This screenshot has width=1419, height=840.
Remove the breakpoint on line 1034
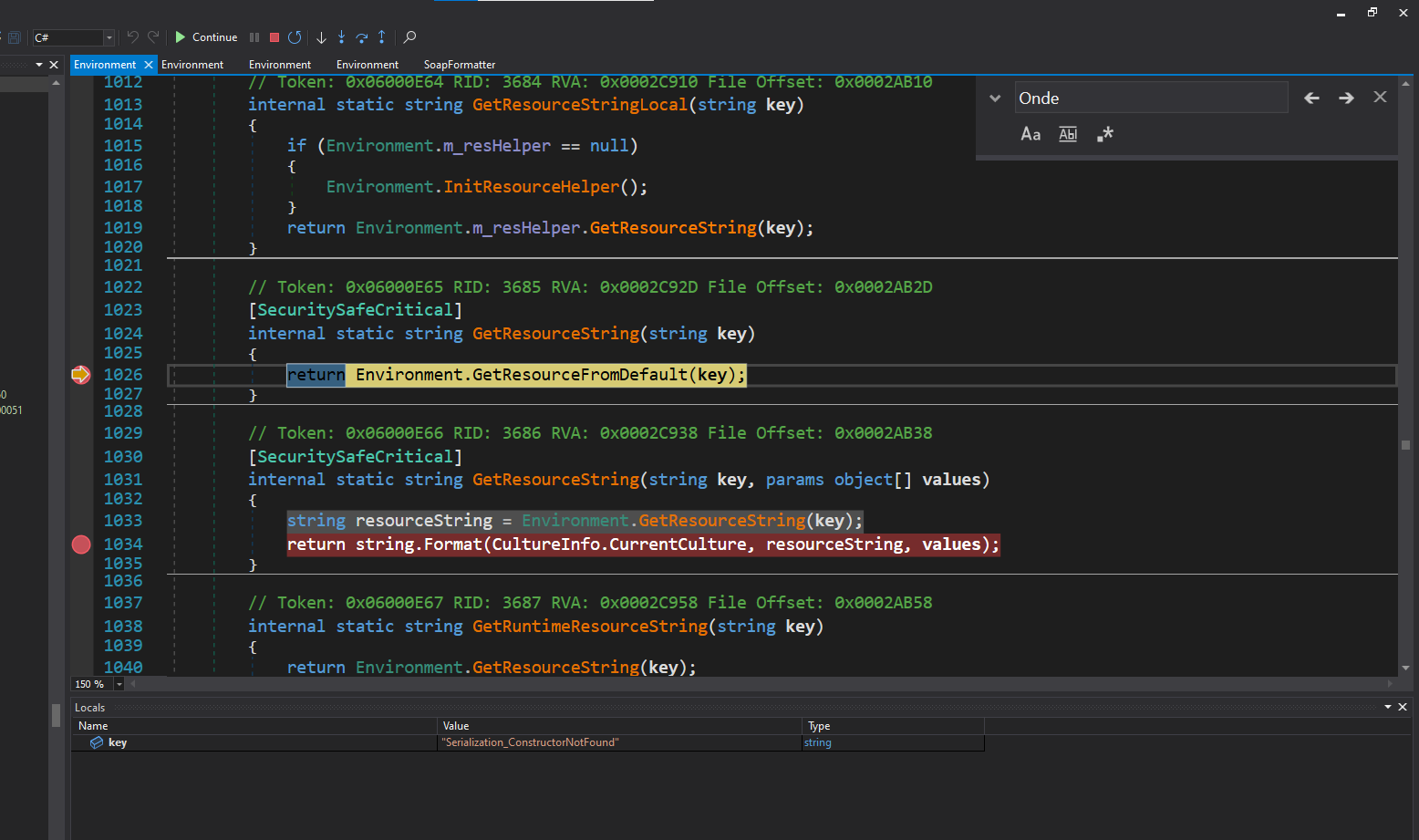81,544
